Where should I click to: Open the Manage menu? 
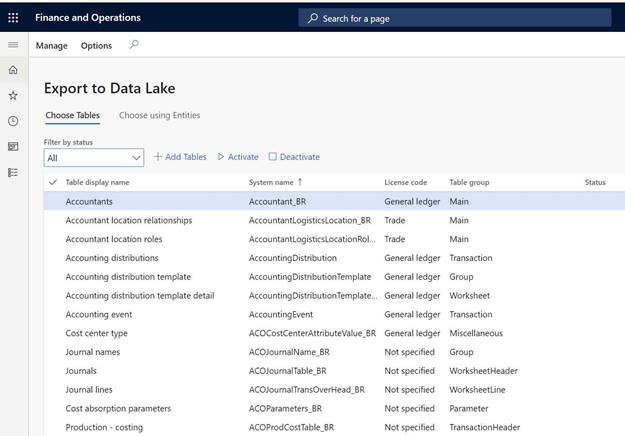(x=52, y=46)
